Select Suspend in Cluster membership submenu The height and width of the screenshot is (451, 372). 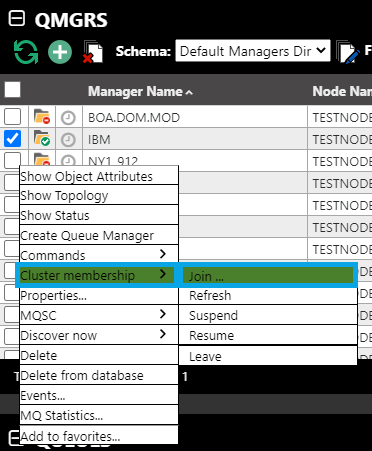click(x=268, y=315)
